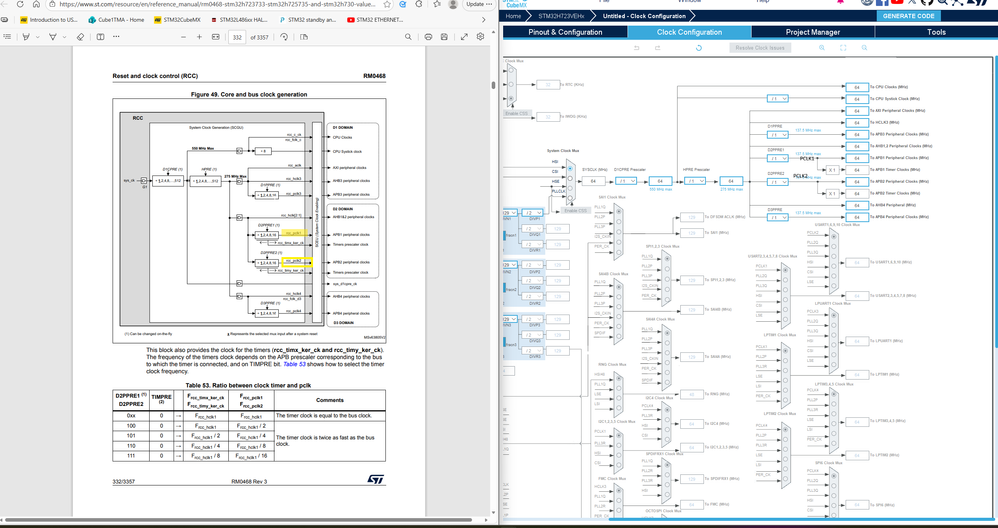Switch to Tools tab
The width and height of the screenshot is (998, 528).
point(936,32)
